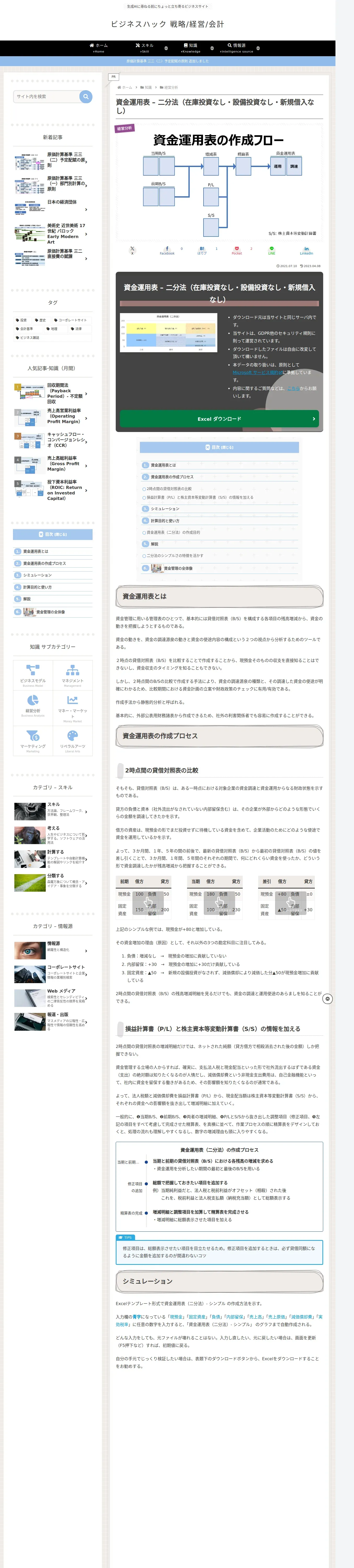Expand the 考える category card arrow

click(x=86, y=835)
